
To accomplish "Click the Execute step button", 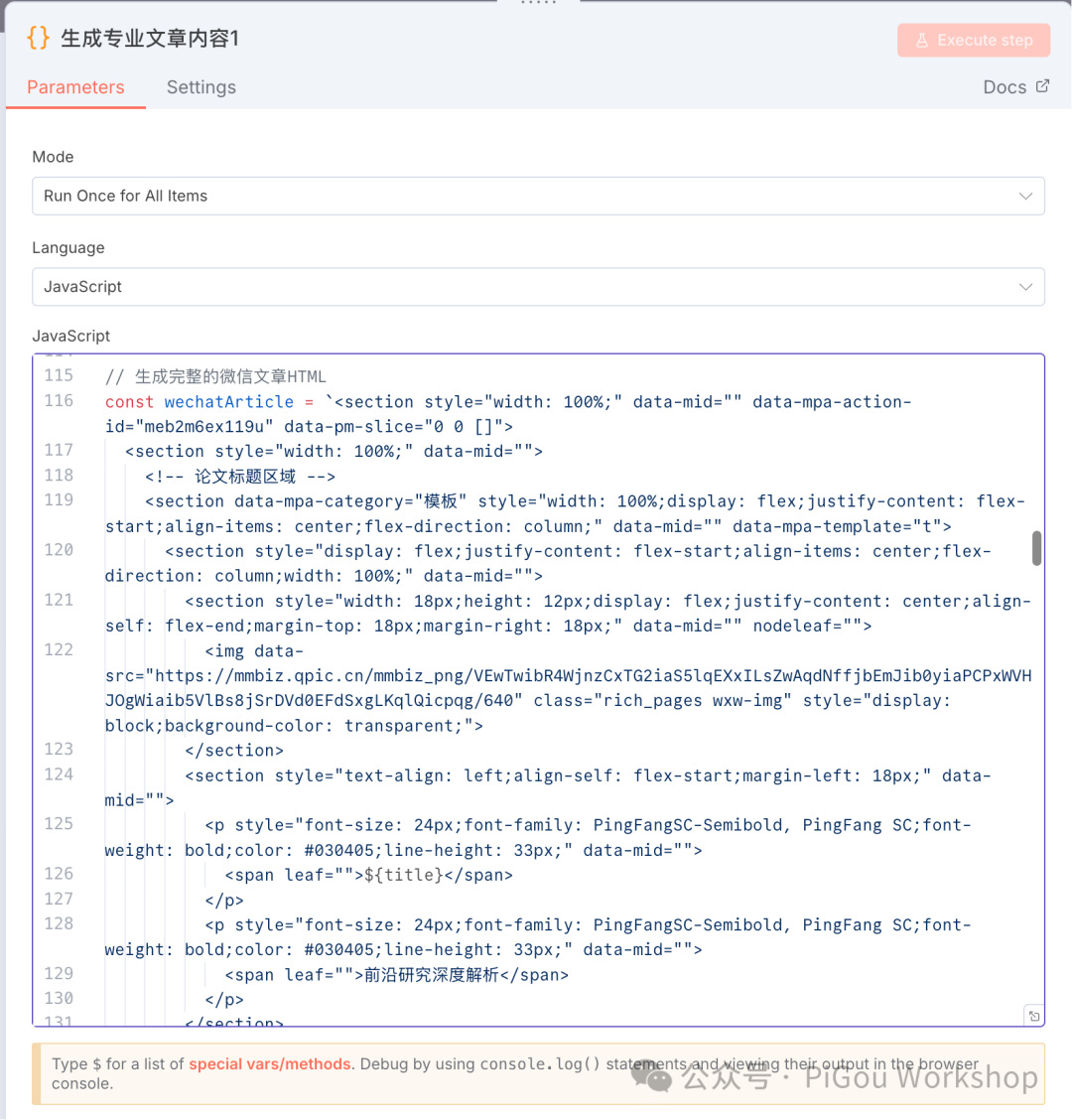I will [x=974, y=40].
